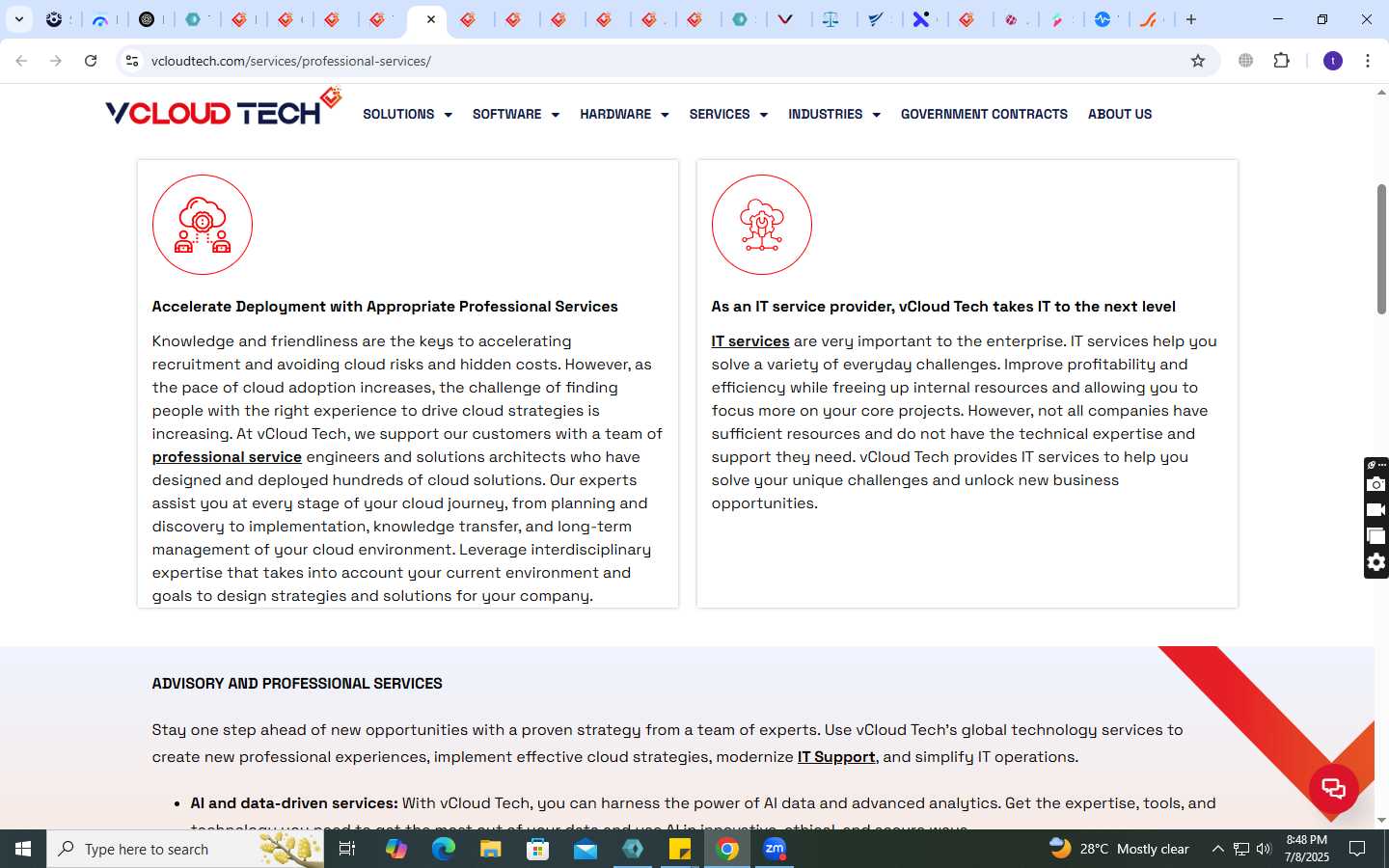Viewport: 1389px width, 868px height.
Task: Click the cloud team circular icon
Action: click(203, 225)
